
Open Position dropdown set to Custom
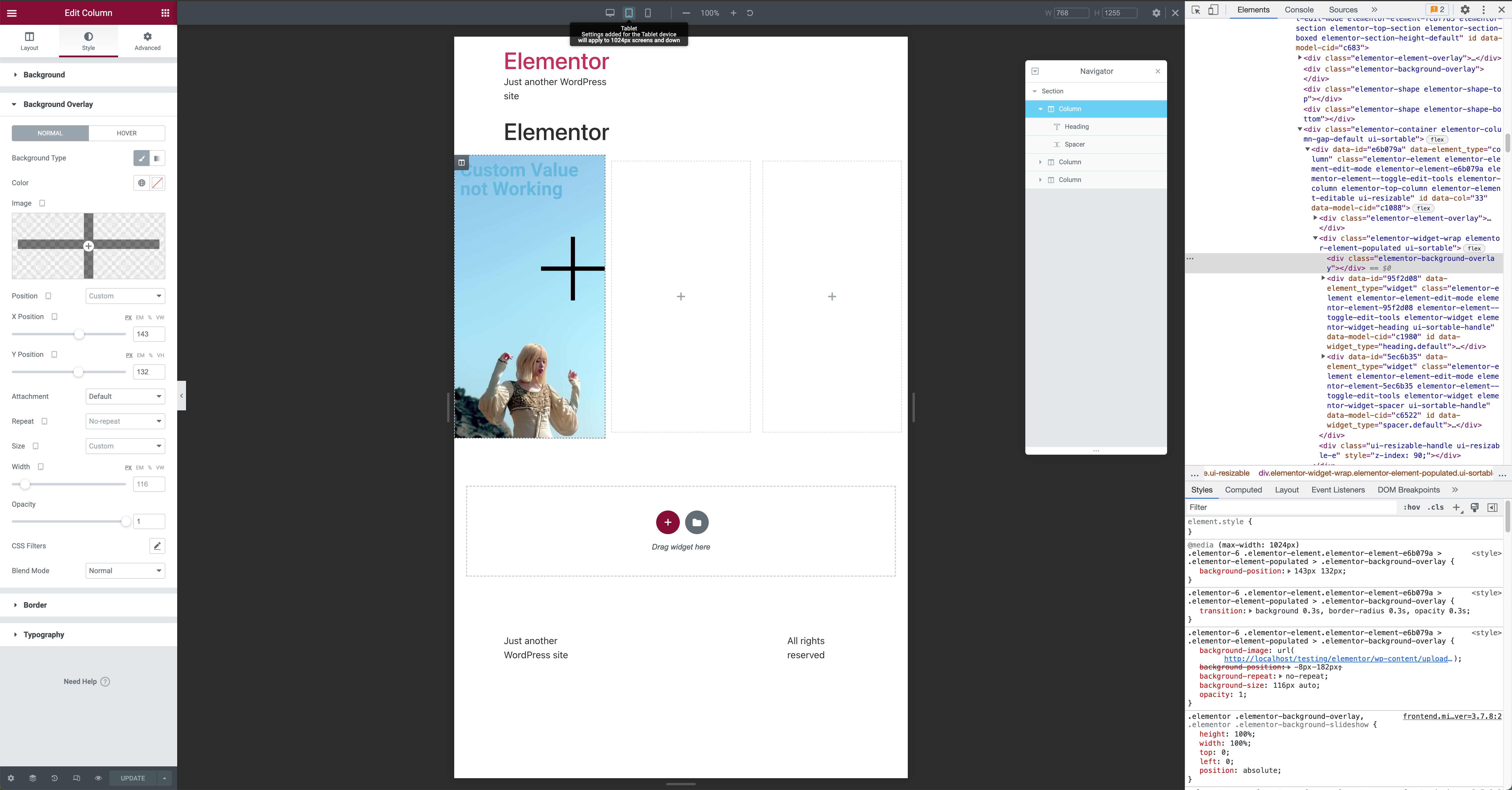(125, 296)
